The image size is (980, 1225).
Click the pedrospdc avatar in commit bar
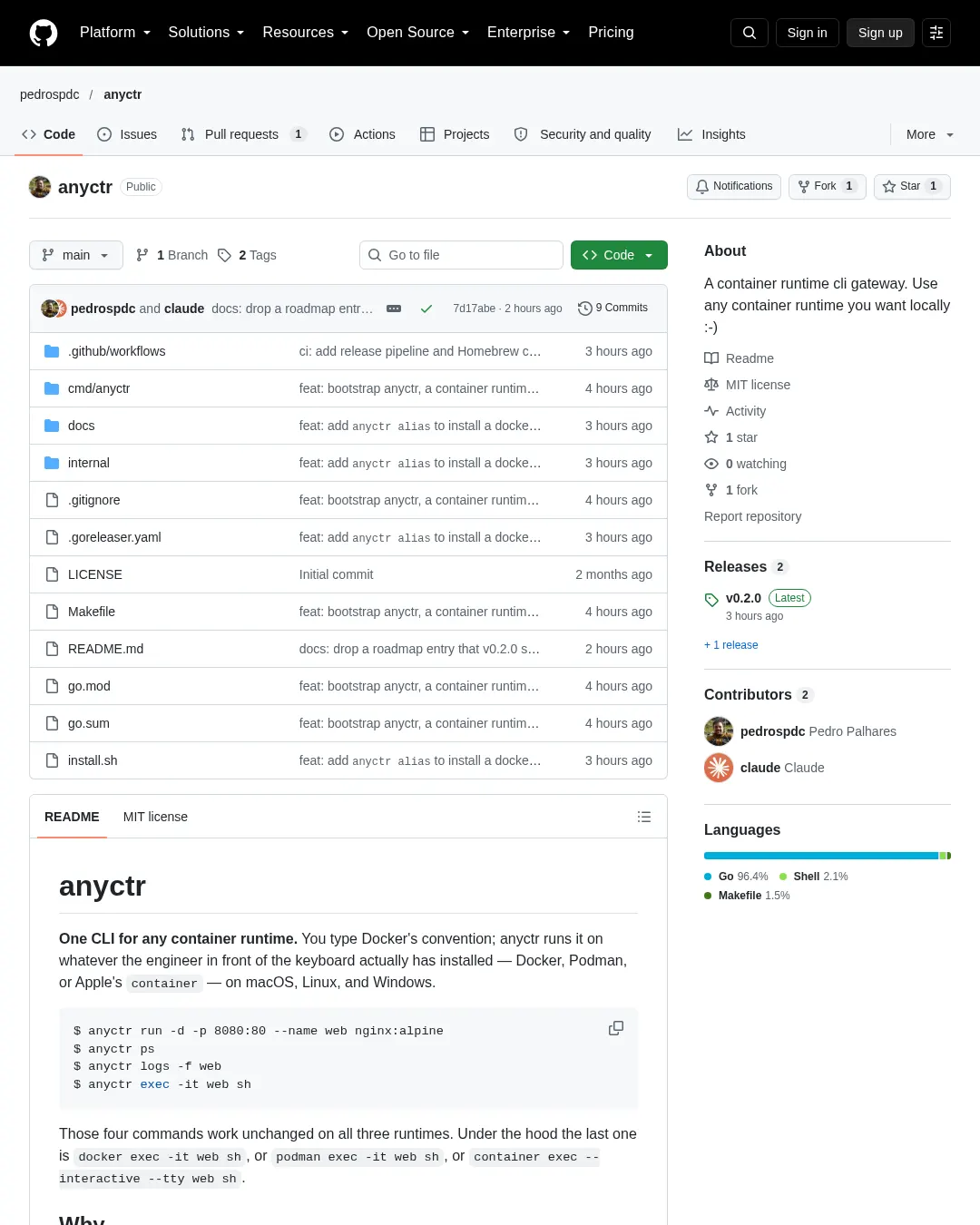click(x=49, y=309)
